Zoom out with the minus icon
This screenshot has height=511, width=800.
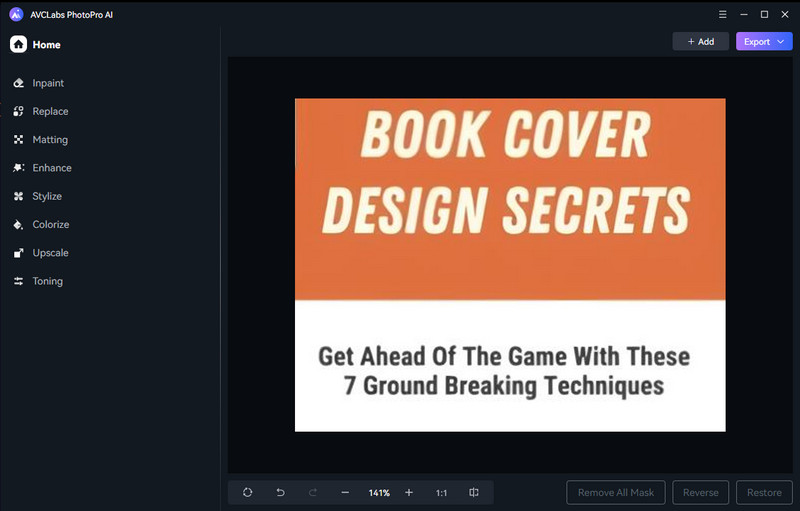pyautogui.click(x=345, y=493)
